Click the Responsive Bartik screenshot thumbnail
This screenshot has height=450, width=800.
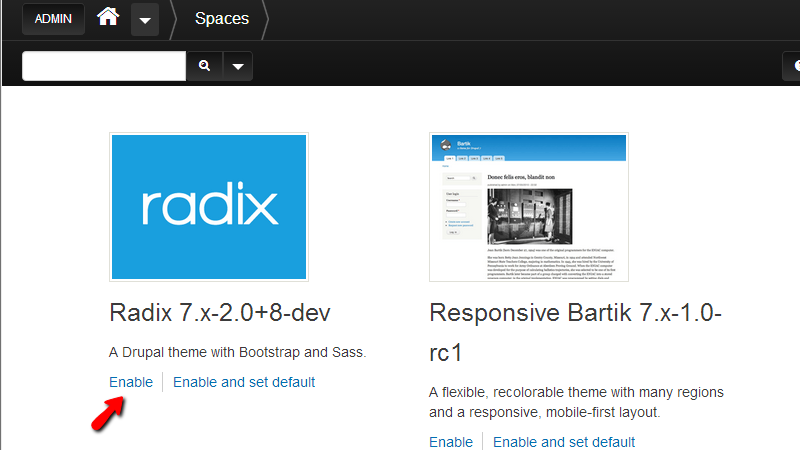coord(529,207)
